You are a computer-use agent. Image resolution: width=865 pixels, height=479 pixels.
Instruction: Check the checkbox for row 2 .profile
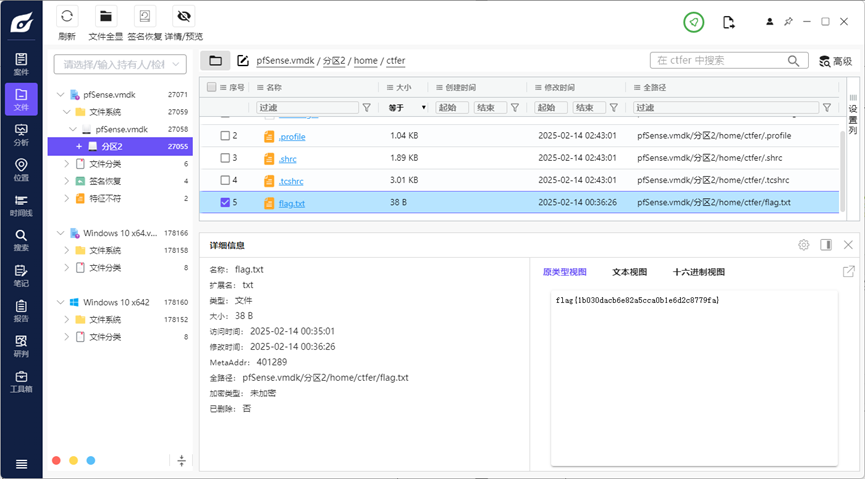[x=225, y=135]
